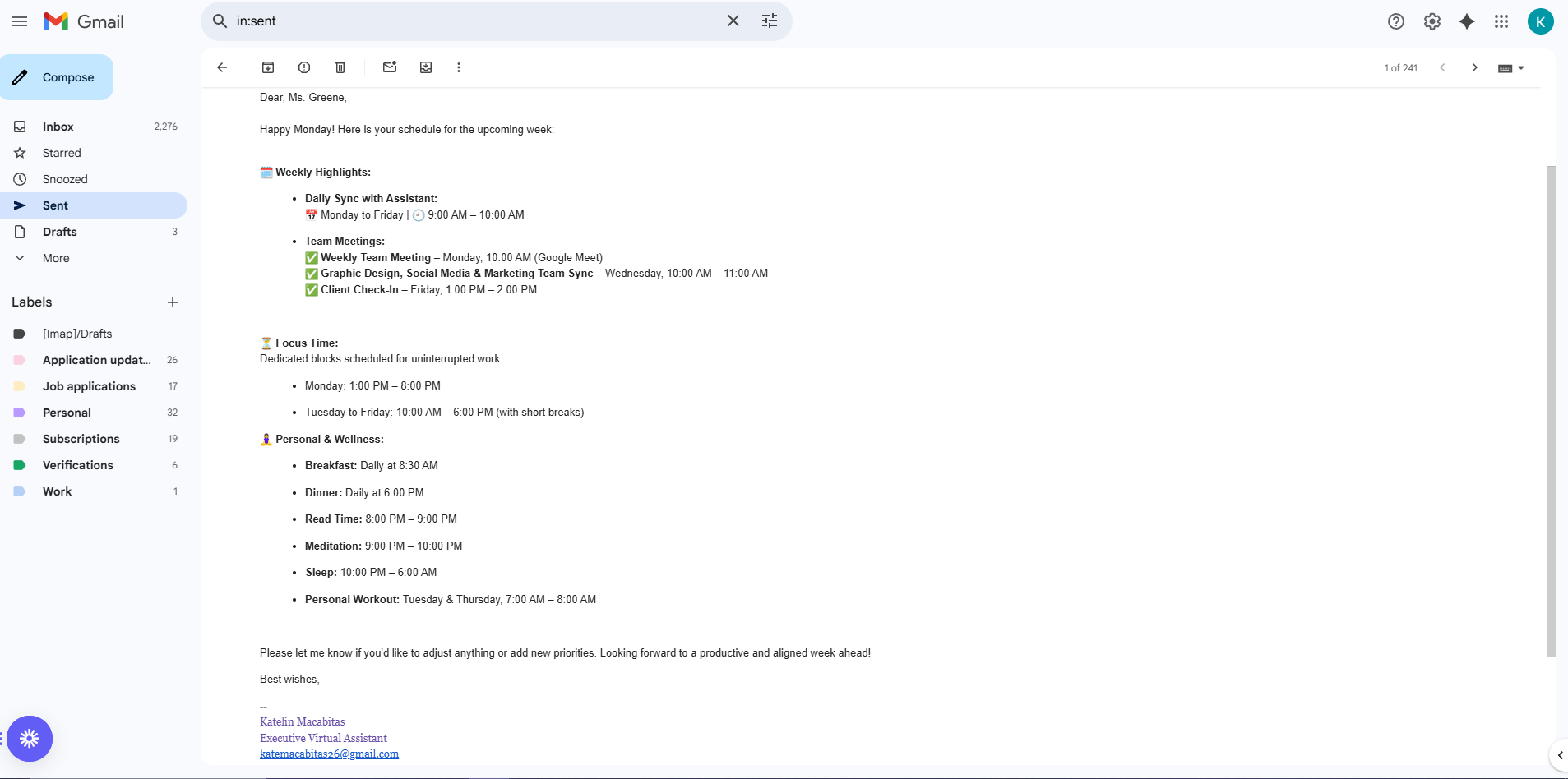The width and height of the screenshot is (1568, 779).
Task: Open the Support help icon
Action: [x=1396, y=21]
